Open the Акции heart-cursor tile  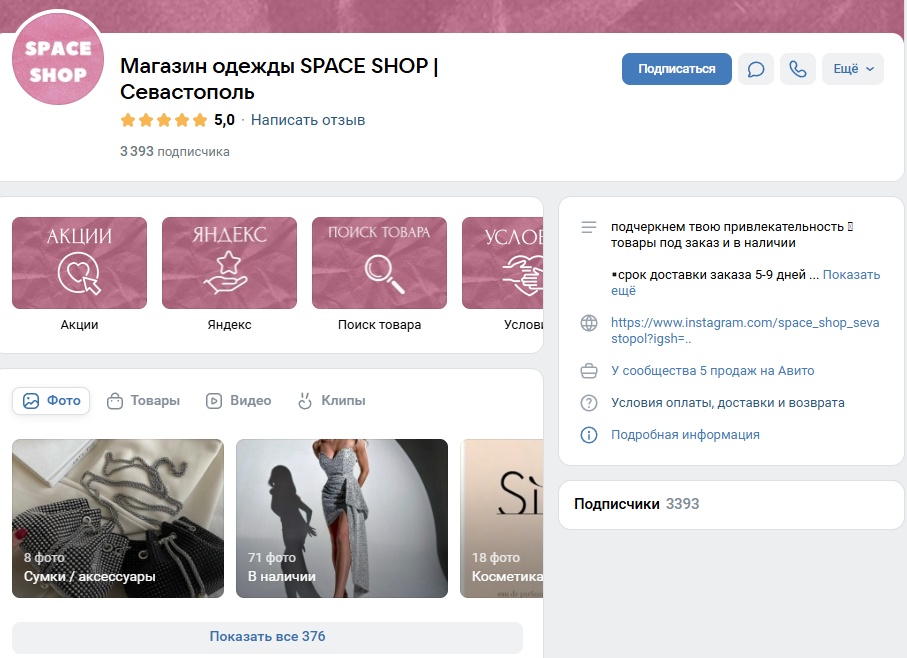tap(79, 263)
